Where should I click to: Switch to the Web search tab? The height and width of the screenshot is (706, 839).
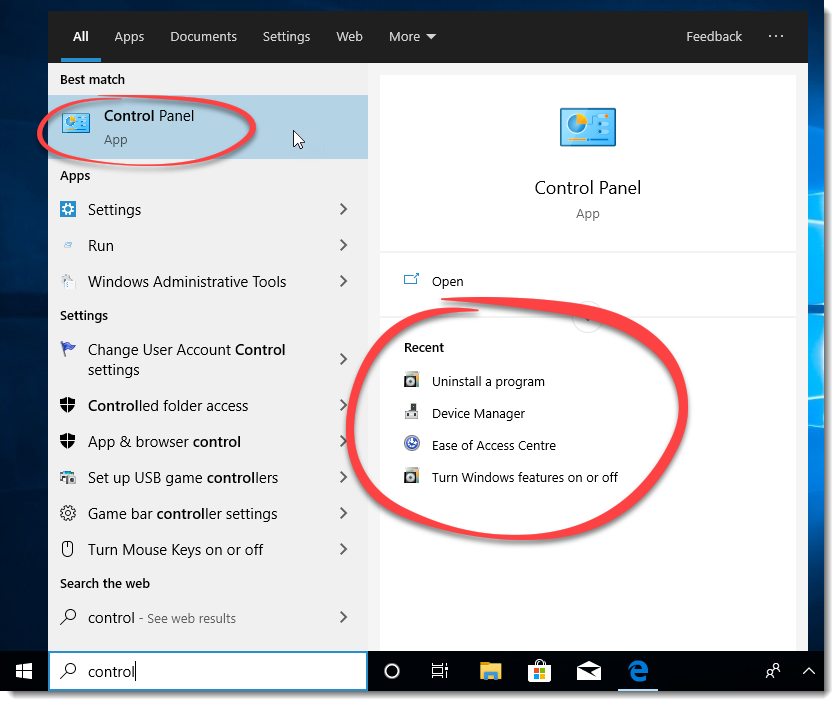349,36
